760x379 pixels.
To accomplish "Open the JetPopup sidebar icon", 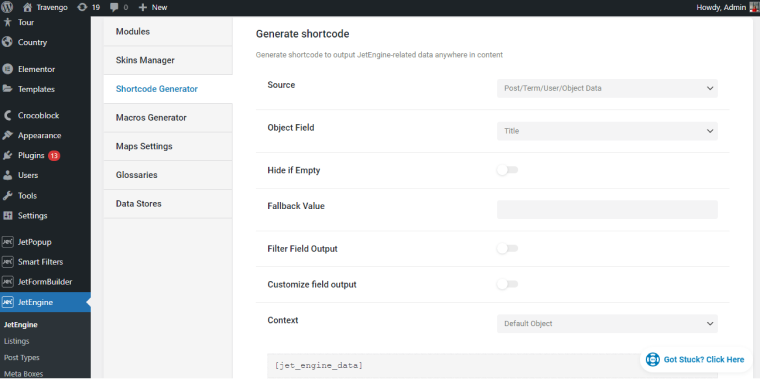I will click(x=7, y=242).
